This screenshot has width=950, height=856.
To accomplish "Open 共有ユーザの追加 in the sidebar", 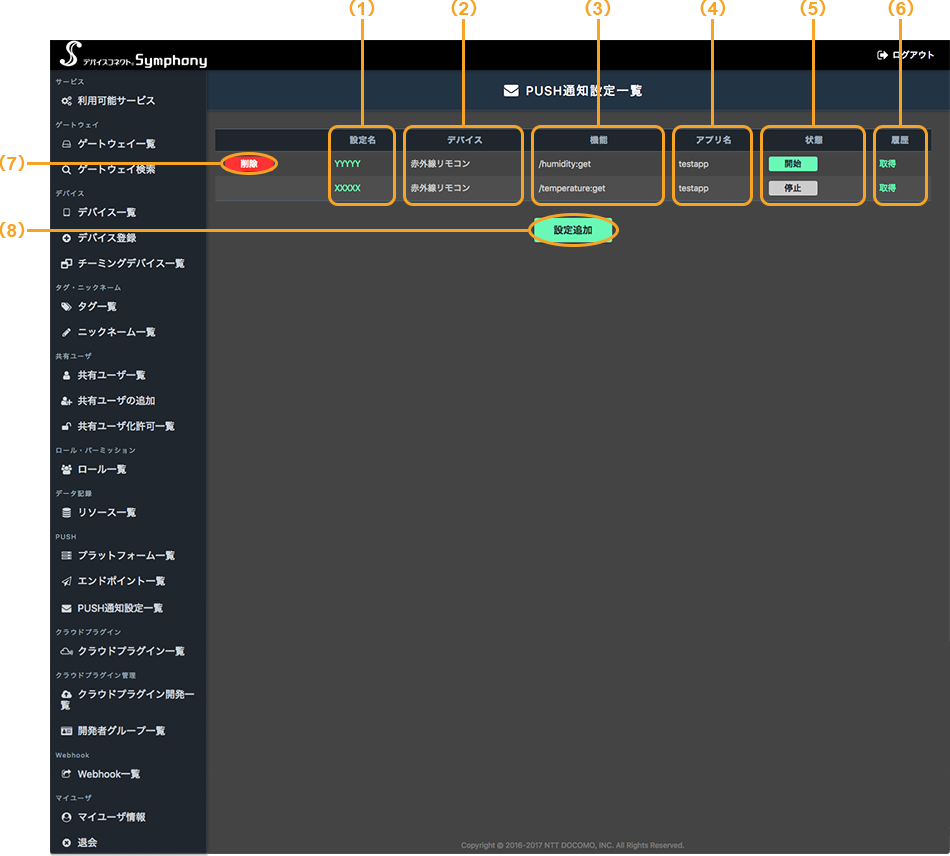I will pos(116,401).
